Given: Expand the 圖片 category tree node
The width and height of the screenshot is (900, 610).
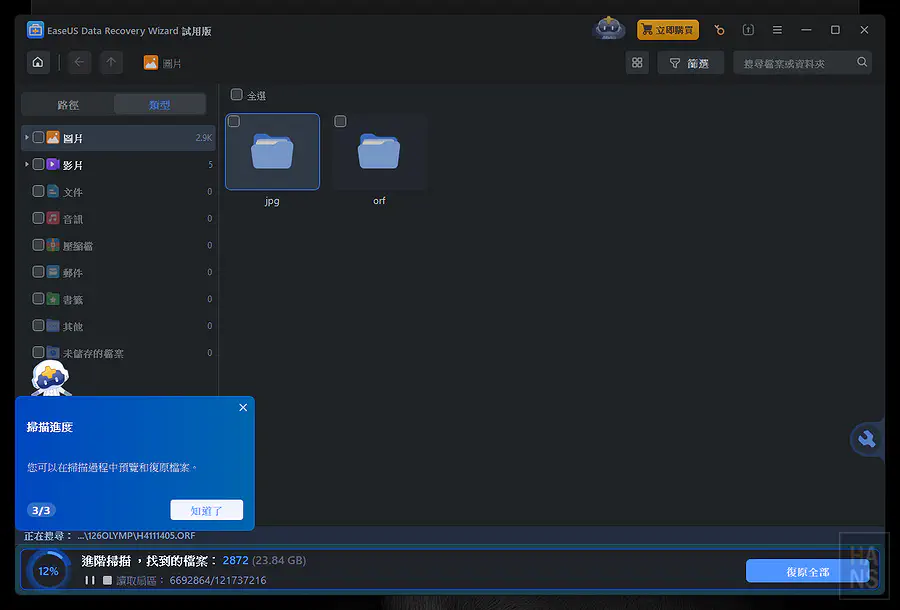Looking at the screenshot, I should pyautogui.click(x=26, y=137).
